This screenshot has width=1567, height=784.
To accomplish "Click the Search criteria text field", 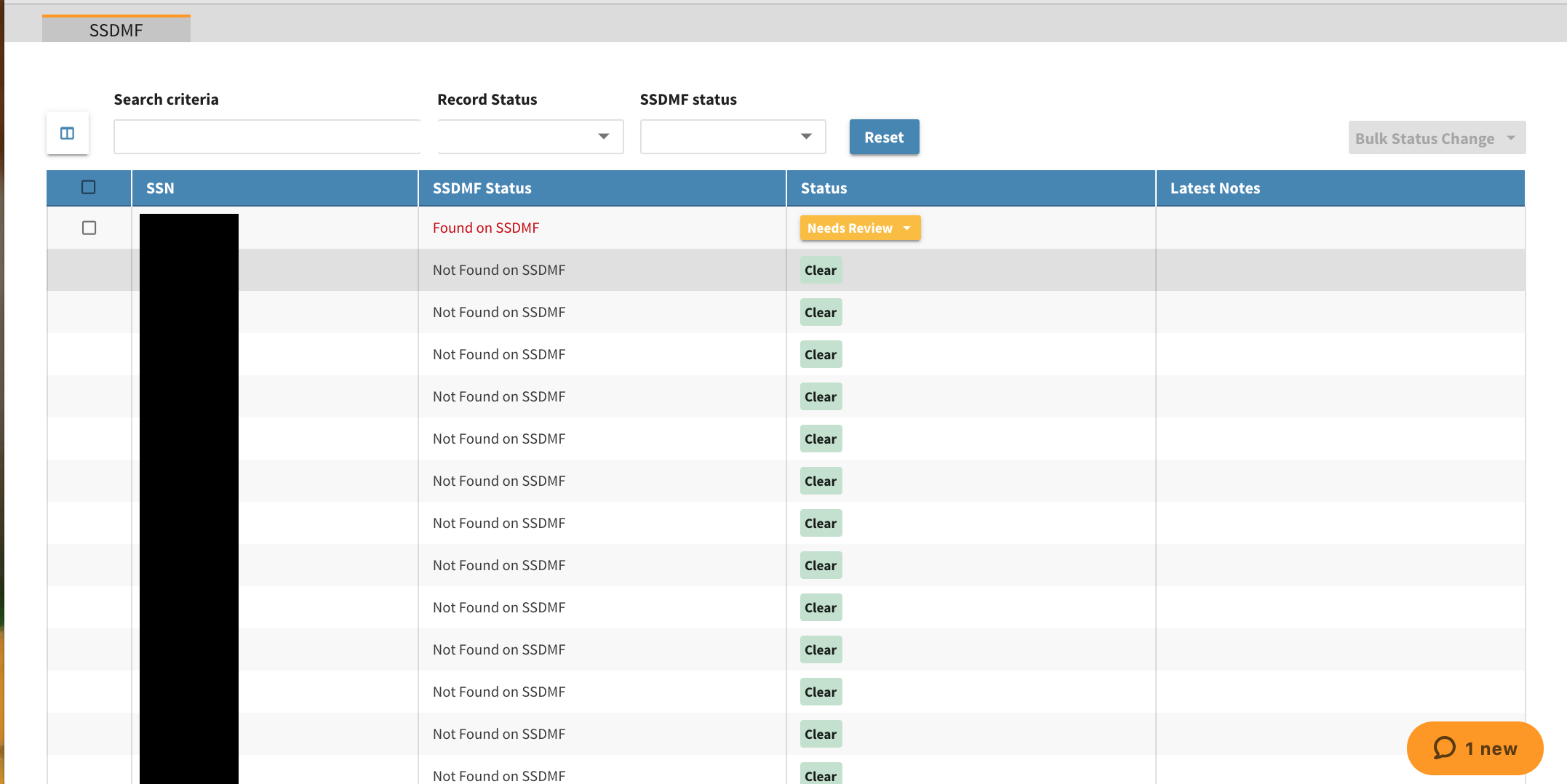I will point(267,137).
